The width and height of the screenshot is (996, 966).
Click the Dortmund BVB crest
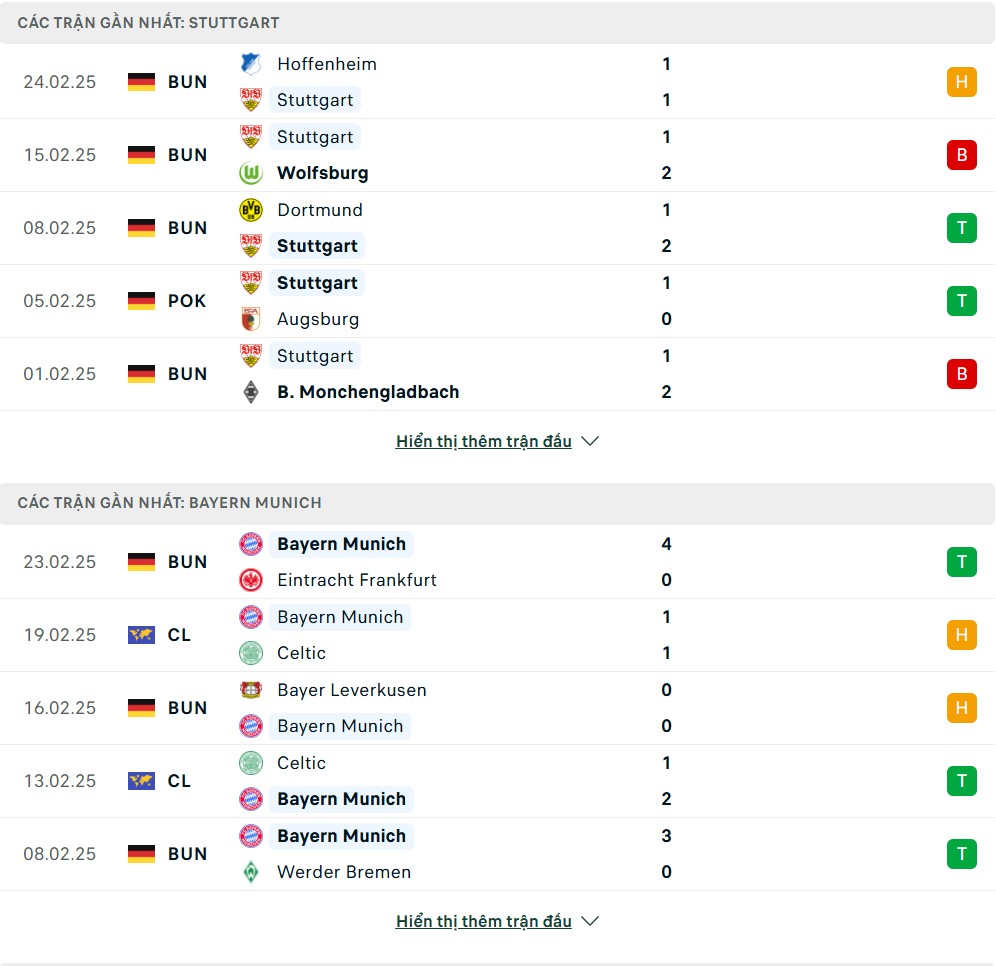[250, 210]
